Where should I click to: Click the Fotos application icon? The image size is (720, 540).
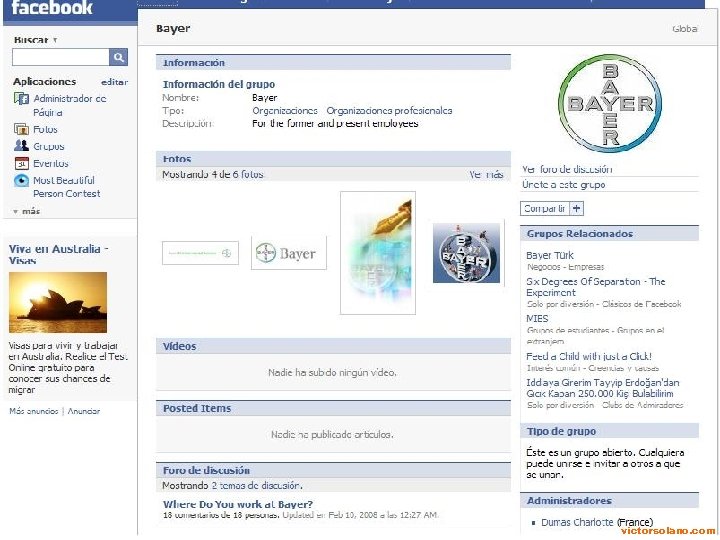pos(21,129)
